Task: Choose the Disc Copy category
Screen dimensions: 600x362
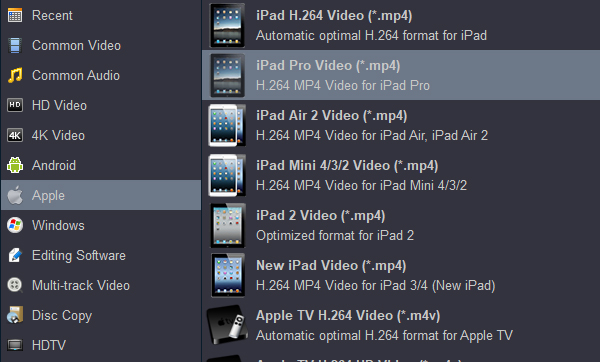Action: tap(101, 315)
